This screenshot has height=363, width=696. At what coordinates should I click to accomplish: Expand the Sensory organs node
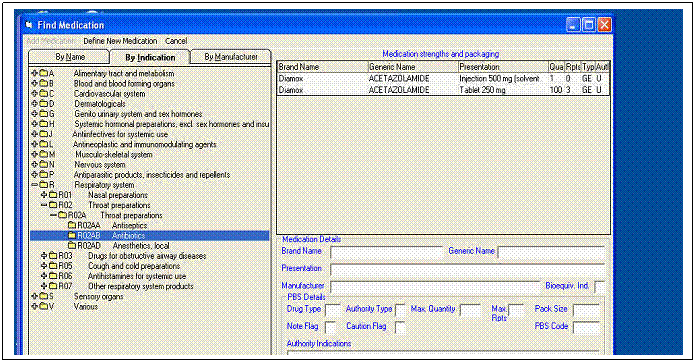pos(35,296)
